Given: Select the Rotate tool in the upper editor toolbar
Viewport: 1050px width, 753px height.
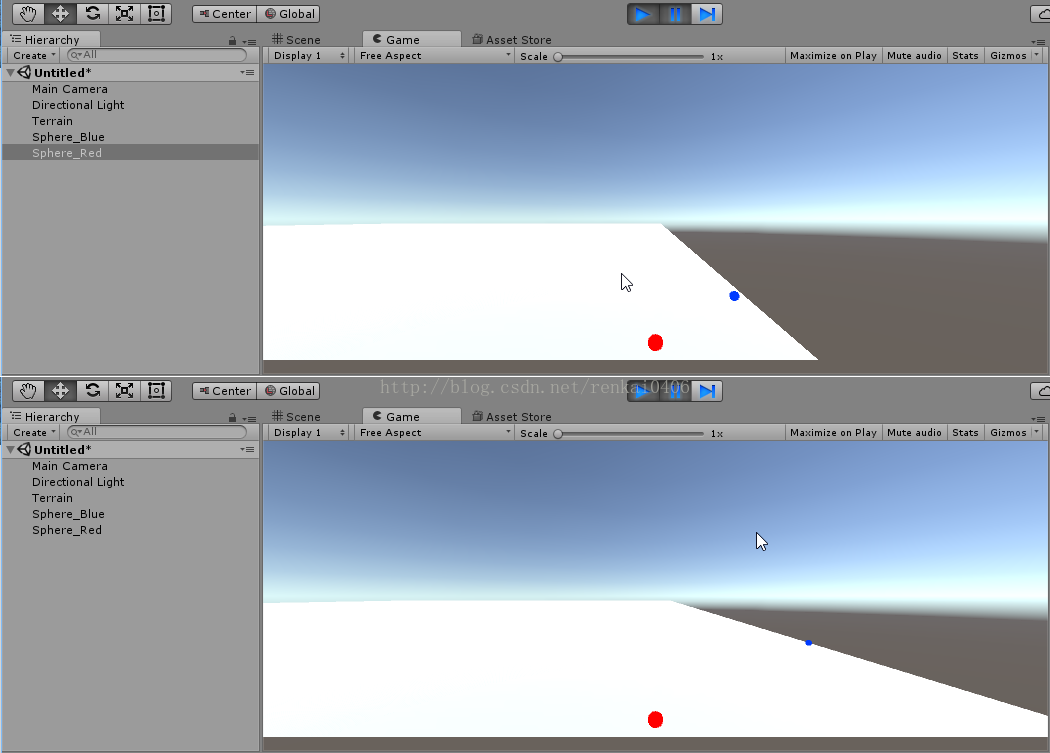Looking at the screenshot, I should click(92, 13).
